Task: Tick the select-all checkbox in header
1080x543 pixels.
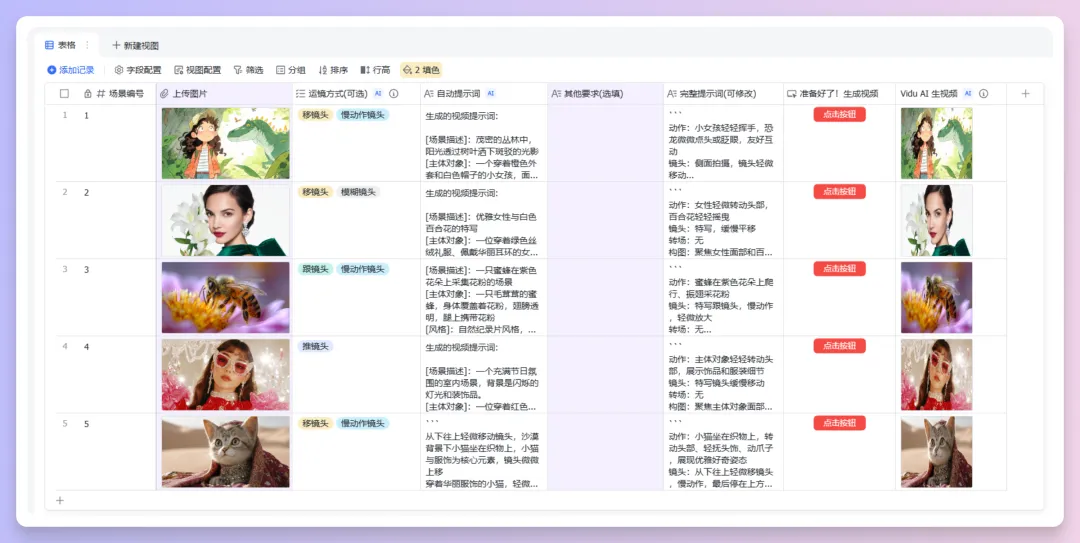Action: [x=64, y=94]
